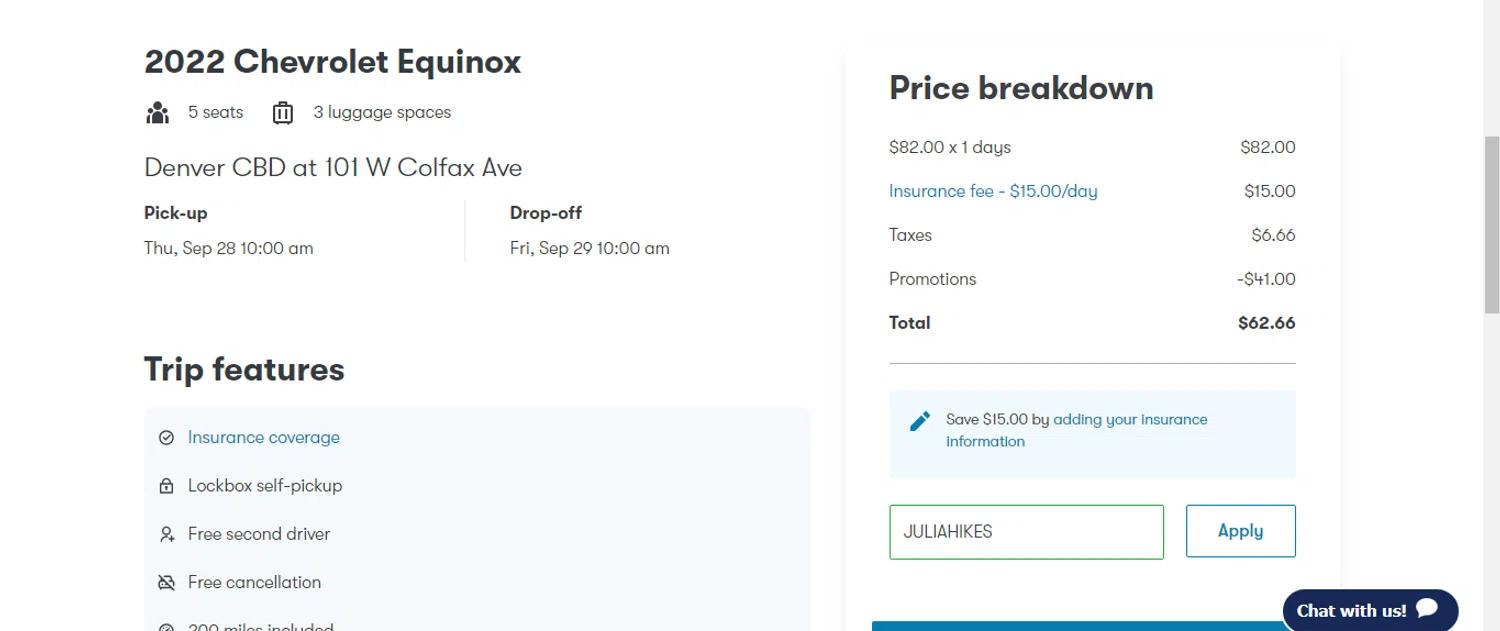Click the Total $62.66 amount
This screenshot has height=631, width=1500.
pos(1266,323)
